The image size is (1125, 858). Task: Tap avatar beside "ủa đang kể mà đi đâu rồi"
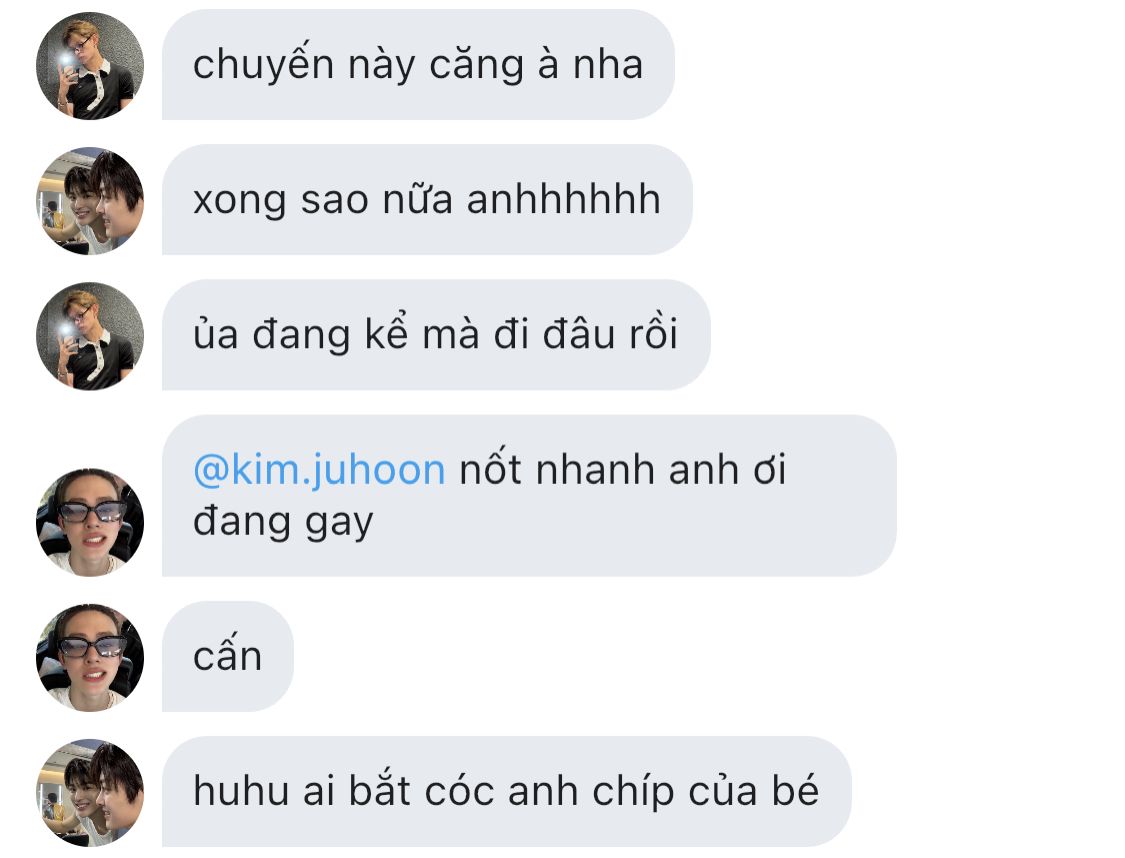click(x=90, y=336)
